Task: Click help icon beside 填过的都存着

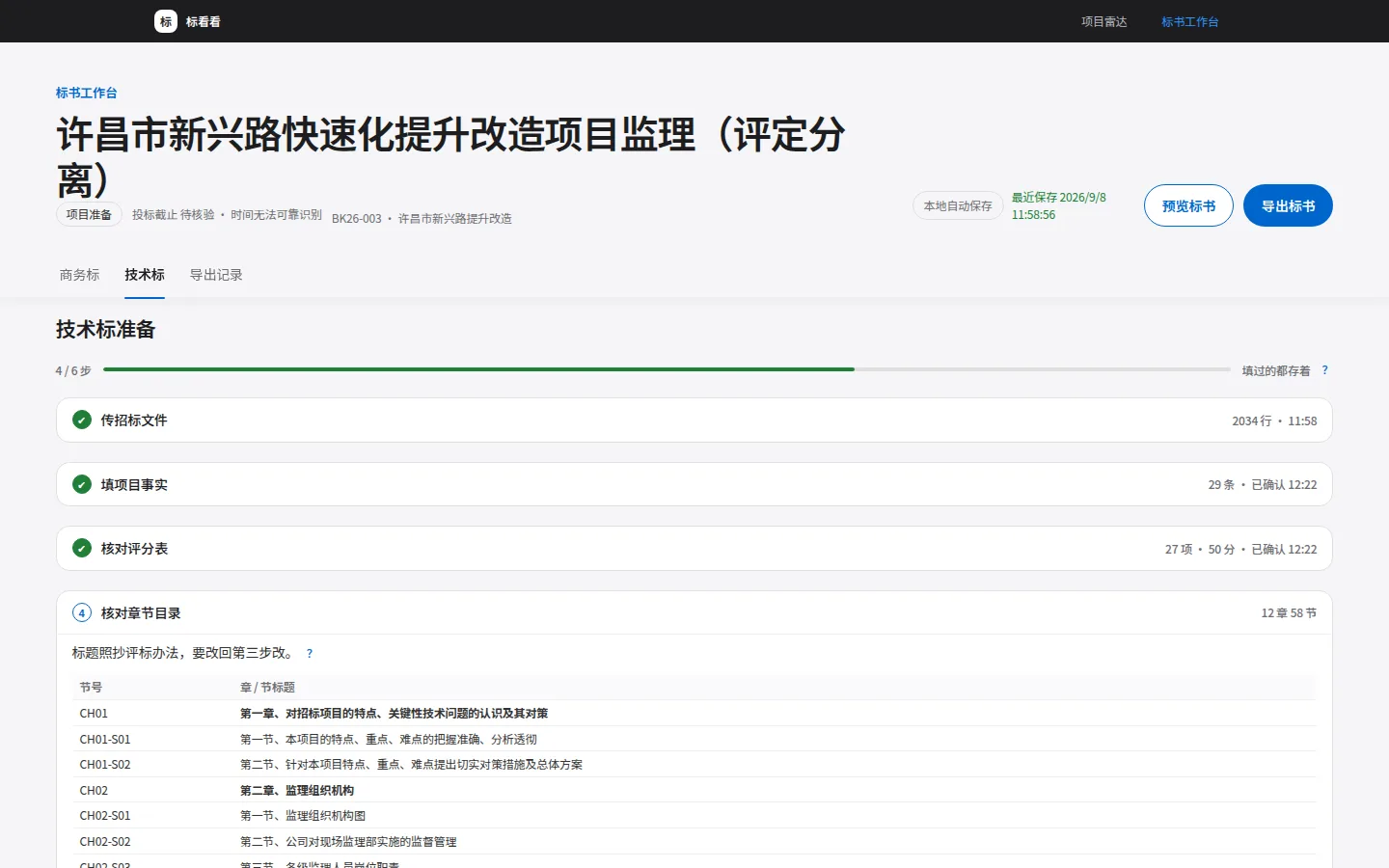Action: coord(1324,370)
